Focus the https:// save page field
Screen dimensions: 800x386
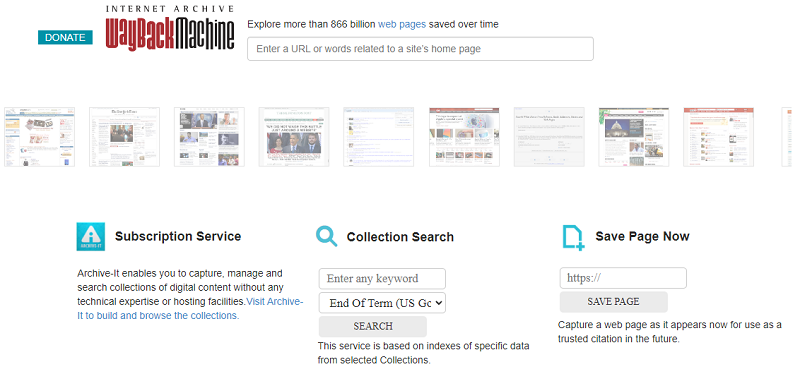[623, 278]
